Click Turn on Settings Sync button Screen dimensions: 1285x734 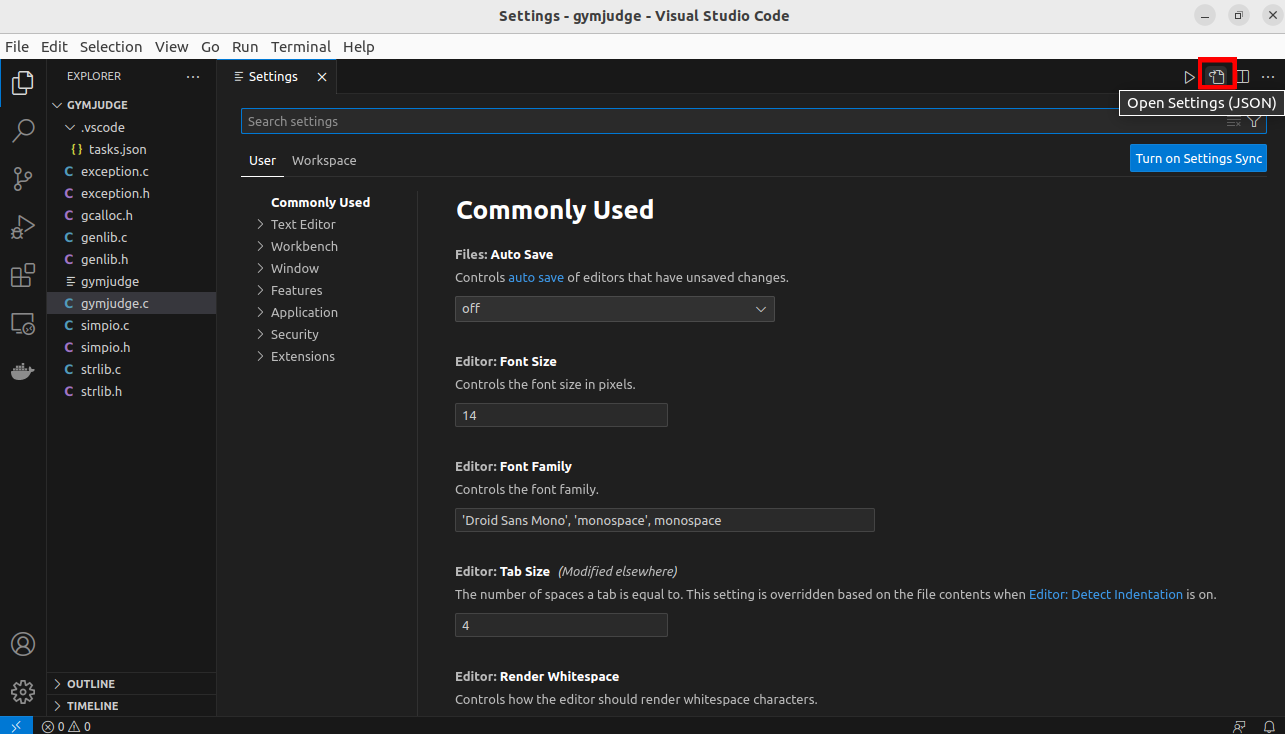[1198, 159]
